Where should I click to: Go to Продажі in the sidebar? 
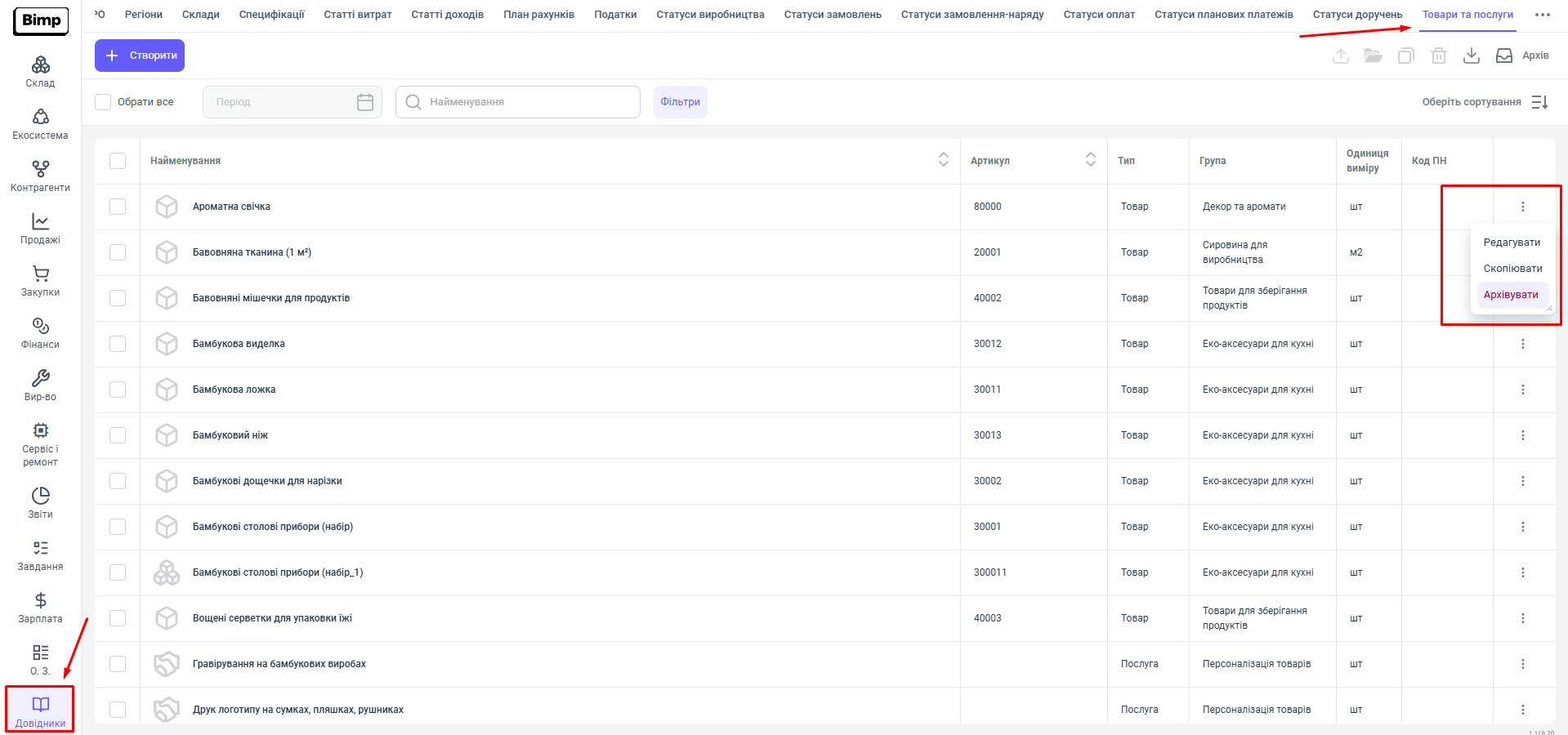[40, 229]
